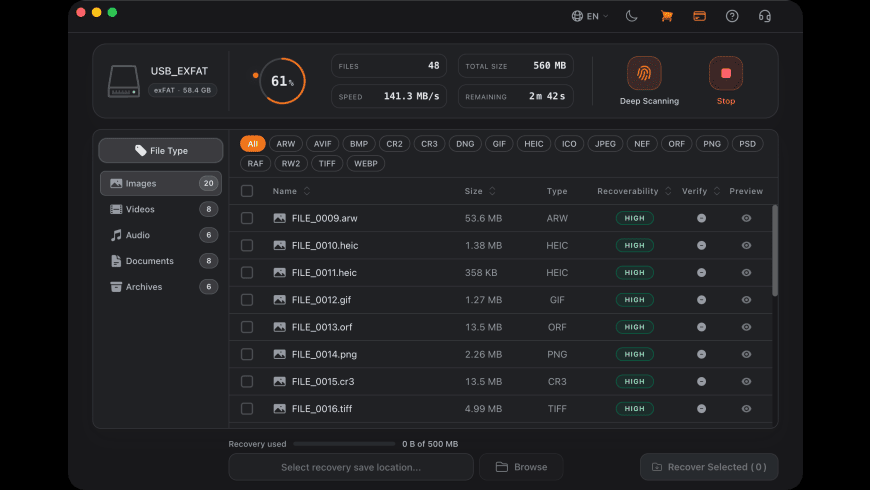
Task: Open the help question mark icon
Action: [732, 16]
